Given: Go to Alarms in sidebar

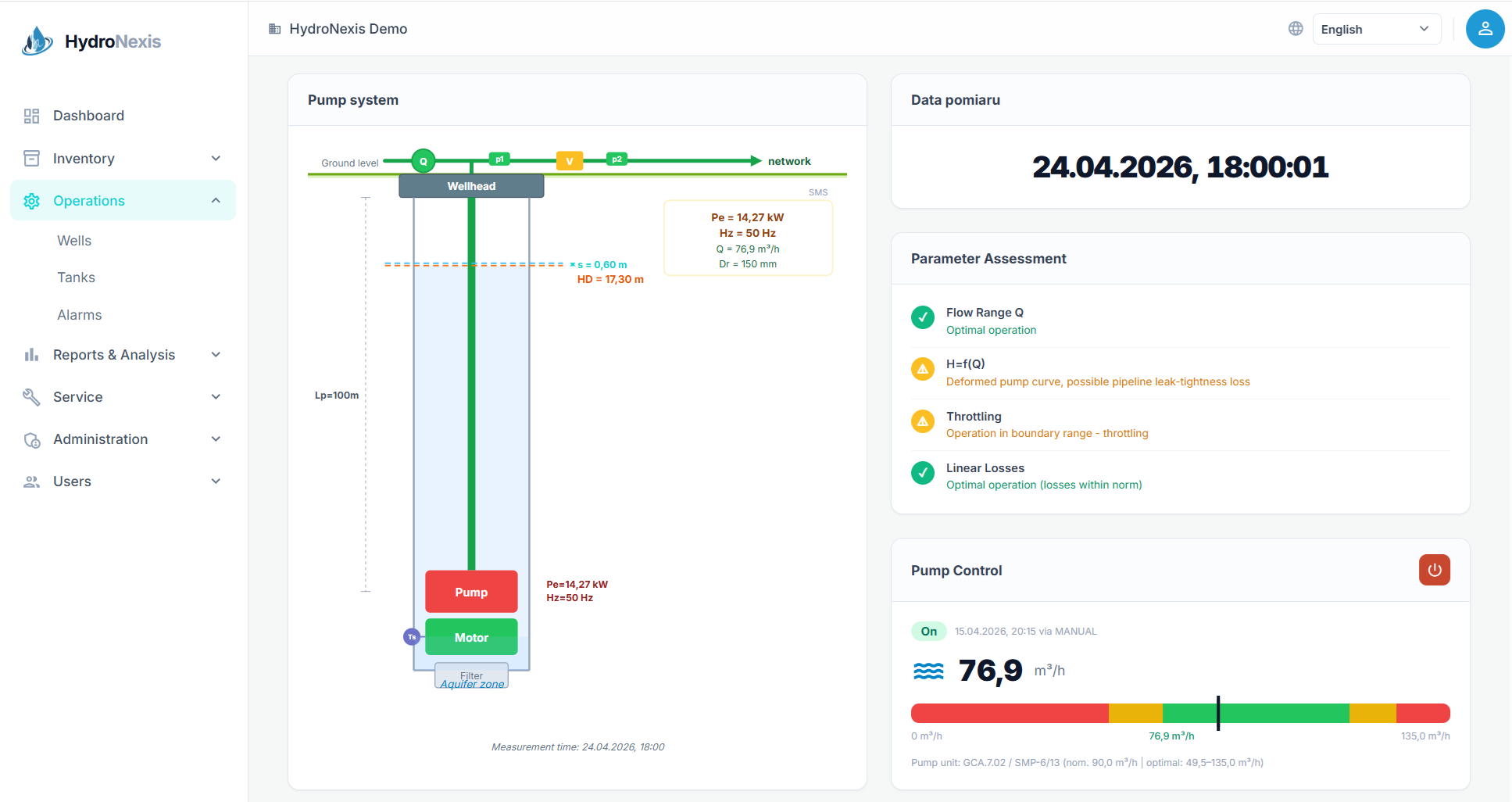Looking at the screenshot, I should [x=80, y=315].
